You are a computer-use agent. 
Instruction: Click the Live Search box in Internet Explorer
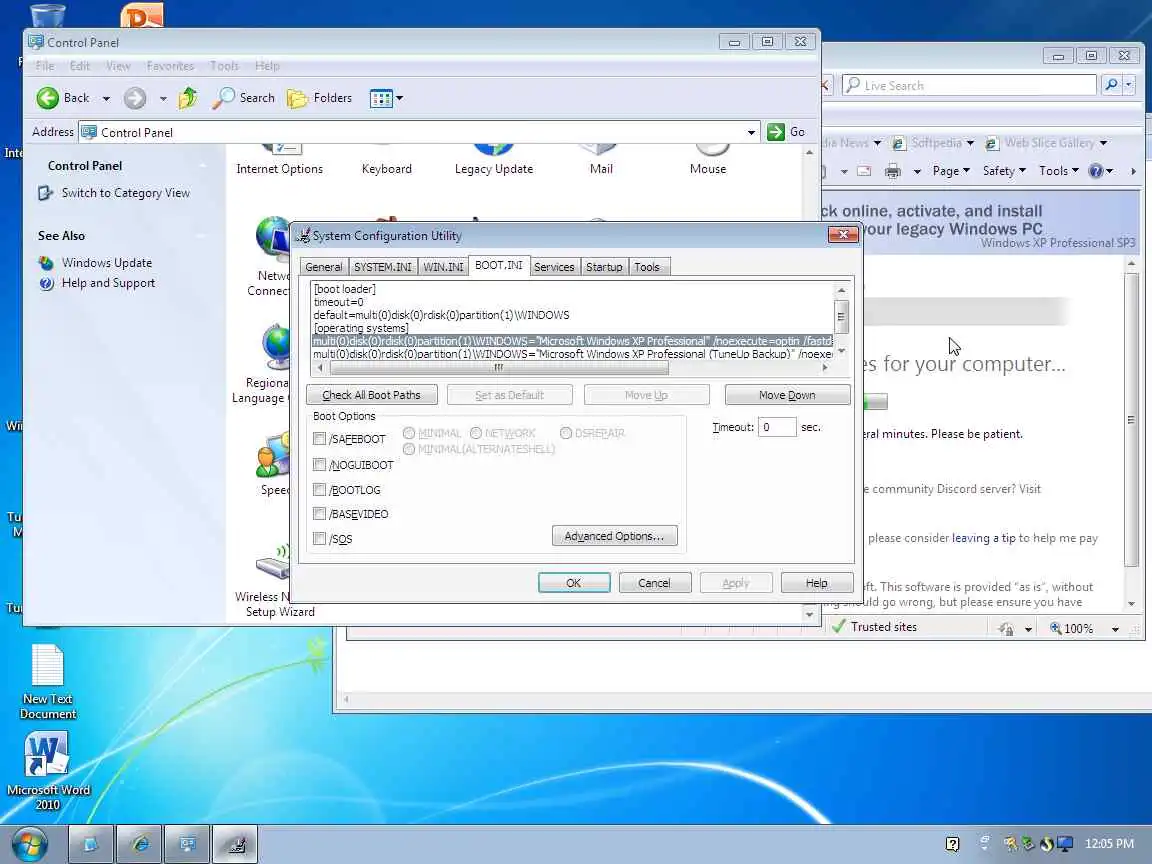coord(968,85)
